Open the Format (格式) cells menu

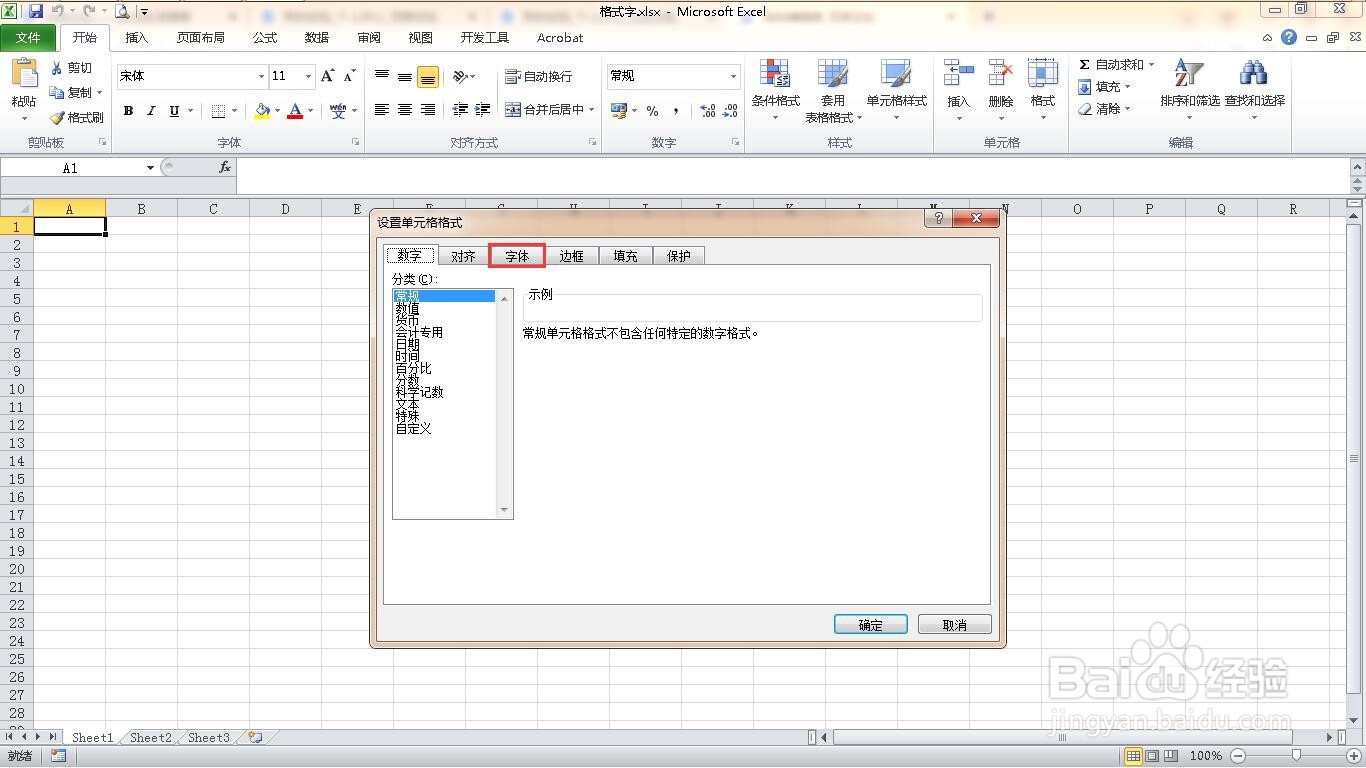(x=1043, y=90)
